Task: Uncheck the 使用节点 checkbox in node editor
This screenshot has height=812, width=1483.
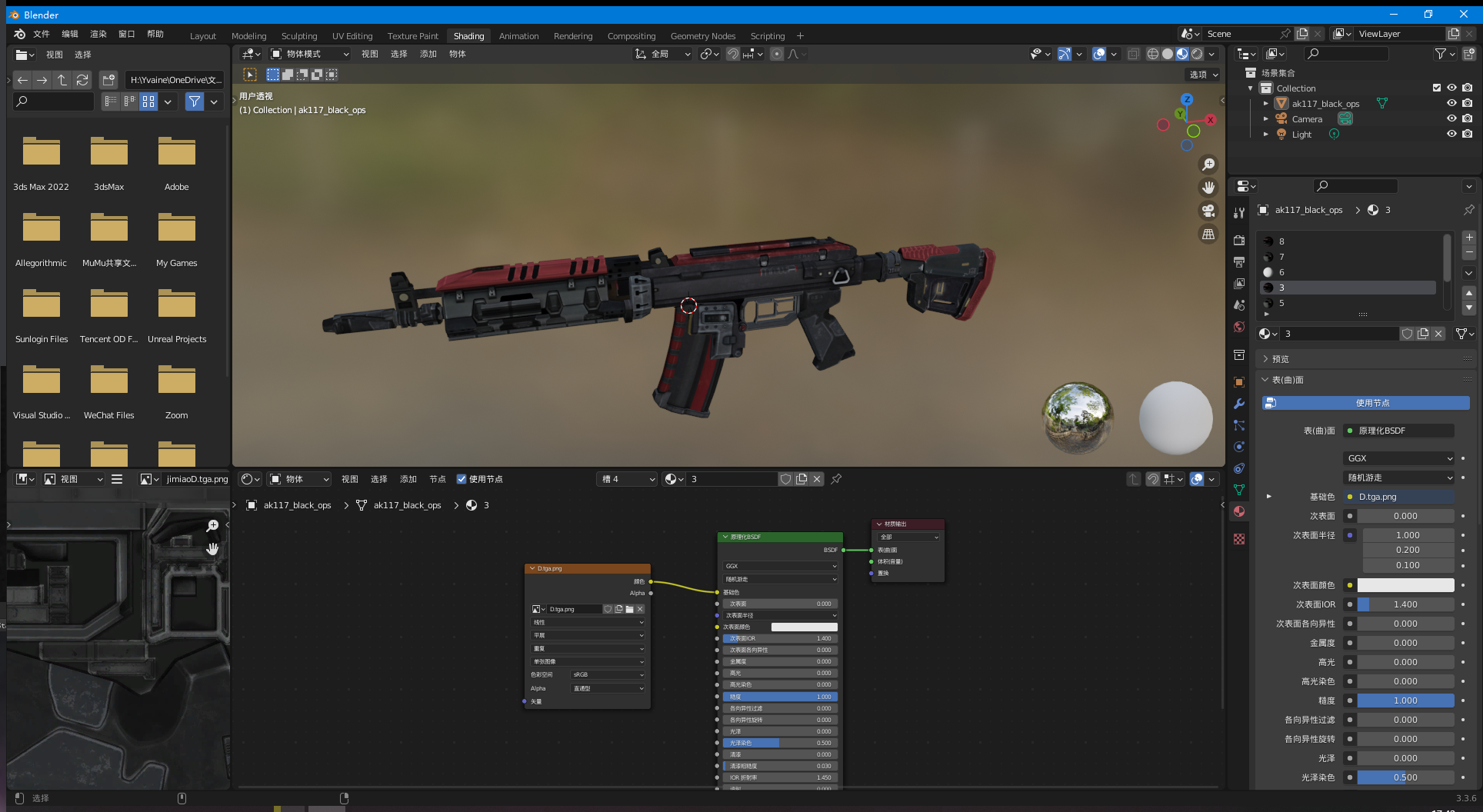Action: click(462, 479)
